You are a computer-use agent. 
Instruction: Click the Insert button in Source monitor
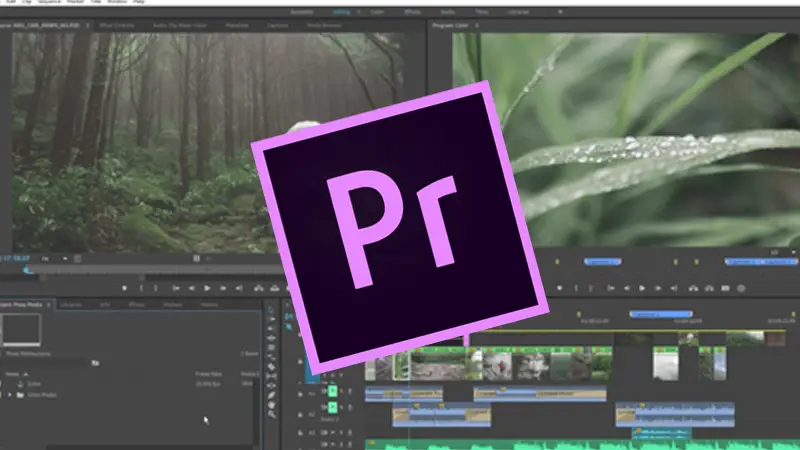(259, 288)
